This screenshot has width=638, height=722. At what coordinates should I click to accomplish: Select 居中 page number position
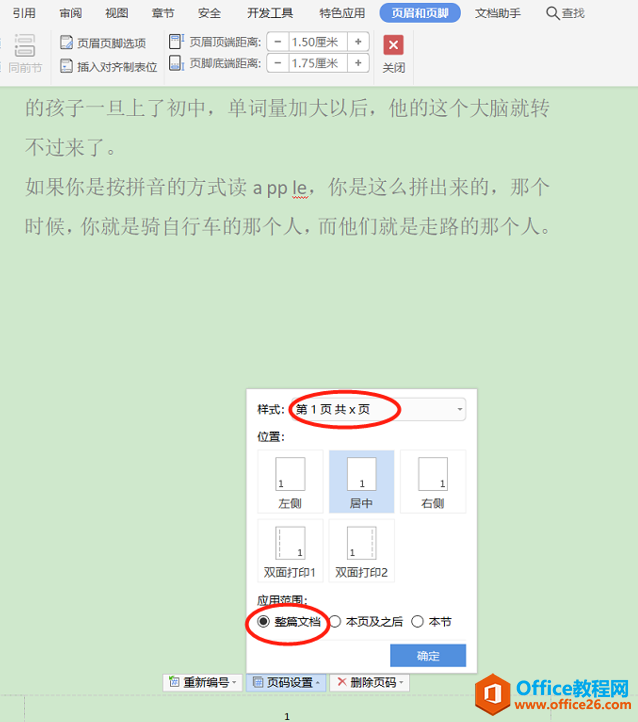coord(361,482)
